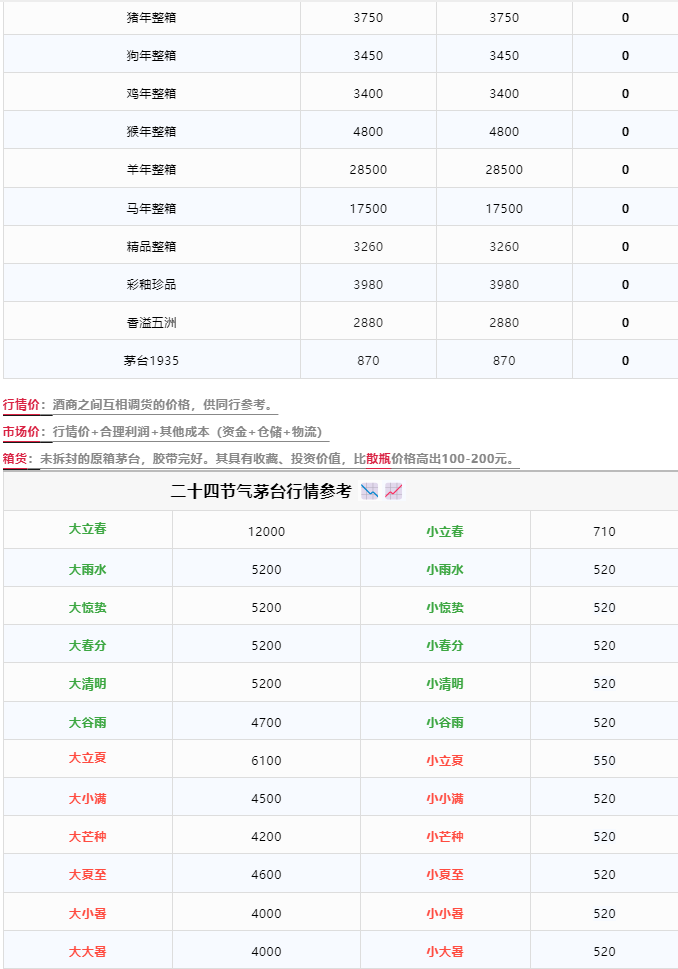This screenshot has width=678, height=969.
Task: Click the red 大小满 label
Action: coord(88,798)
